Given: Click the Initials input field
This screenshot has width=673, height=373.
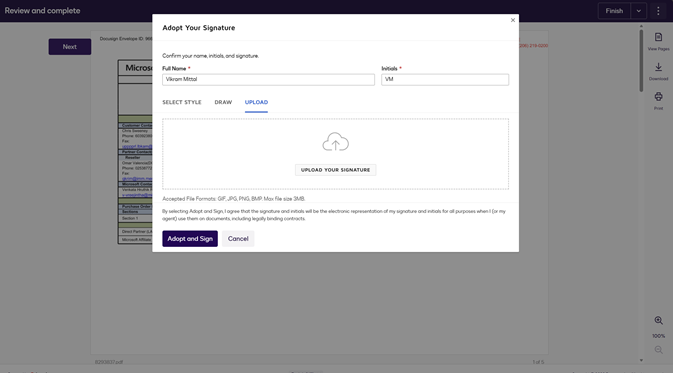Looking at the screenshot, I should [445, 79].
